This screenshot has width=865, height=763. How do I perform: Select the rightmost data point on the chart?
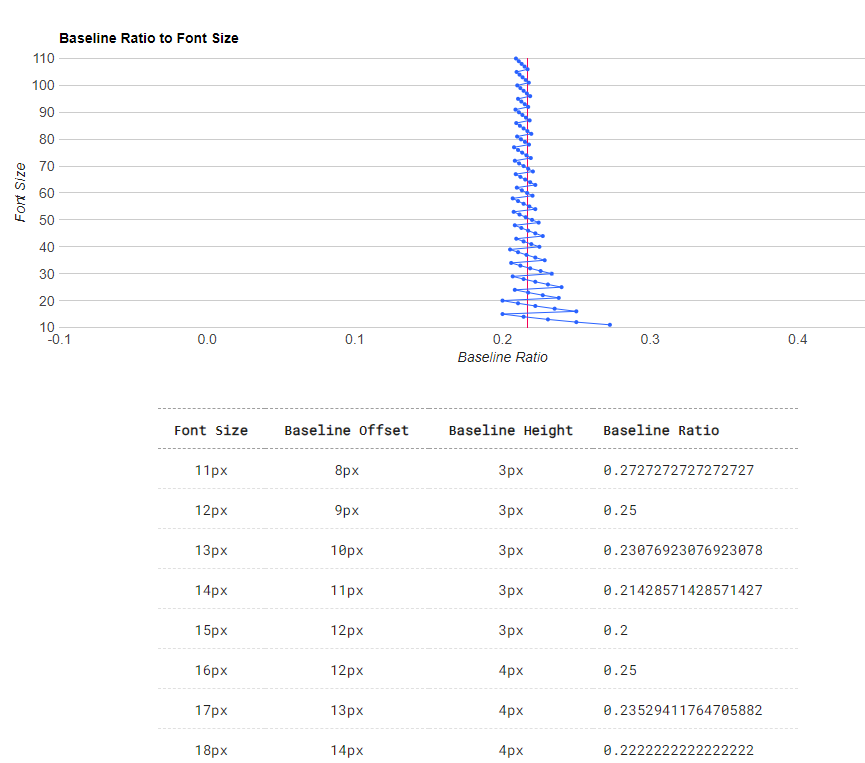(609, 324)
